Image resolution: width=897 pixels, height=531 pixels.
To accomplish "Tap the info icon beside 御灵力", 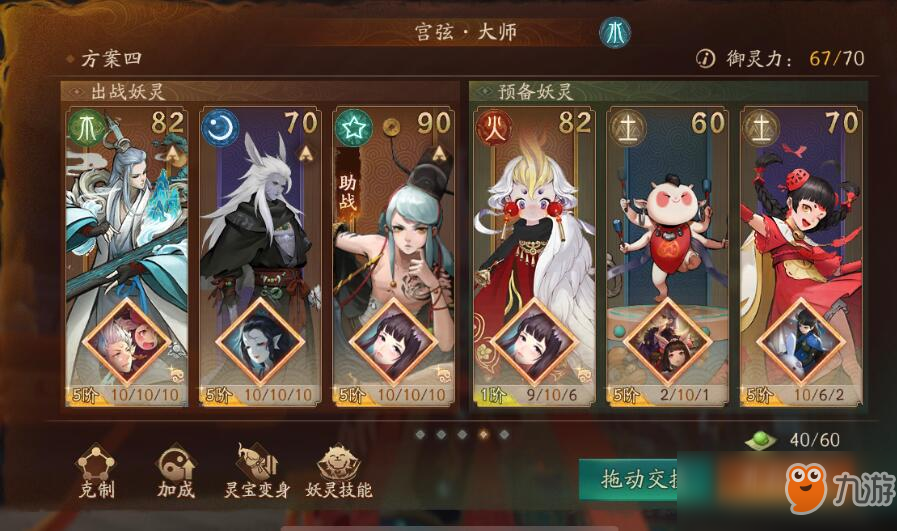I will [x=705, y=58].
